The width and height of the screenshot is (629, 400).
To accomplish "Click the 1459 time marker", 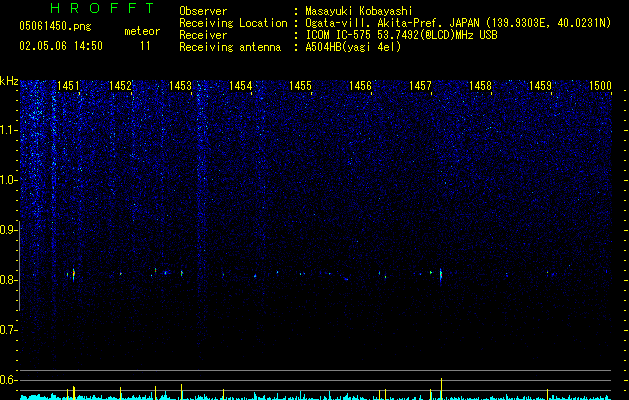I will pyautogui.click(x=540, y=86).
